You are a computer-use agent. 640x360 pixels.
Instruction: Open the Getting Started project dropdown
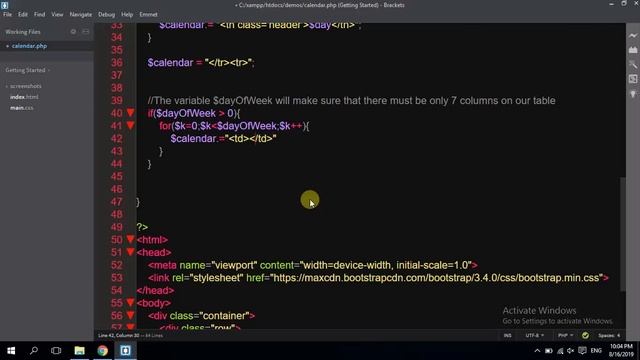(28, 70)
